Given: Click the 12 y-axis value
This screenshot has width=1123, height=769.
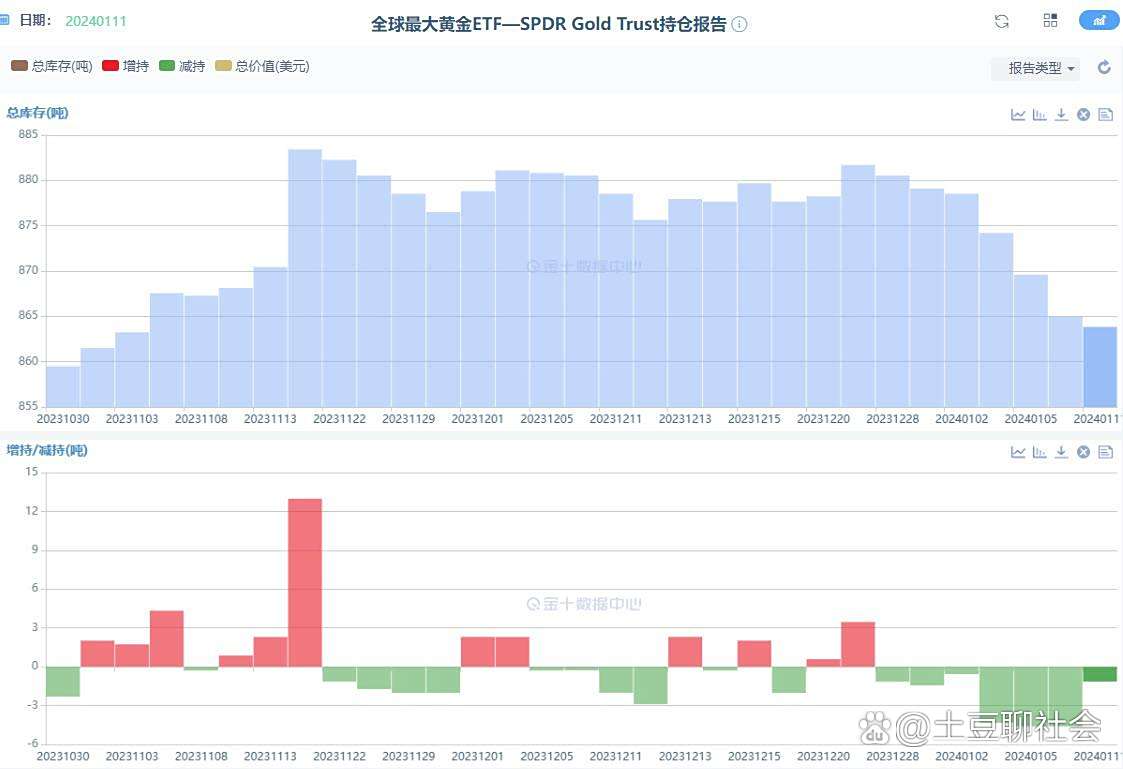Looking at the screenshot, I should pos(32,511).
